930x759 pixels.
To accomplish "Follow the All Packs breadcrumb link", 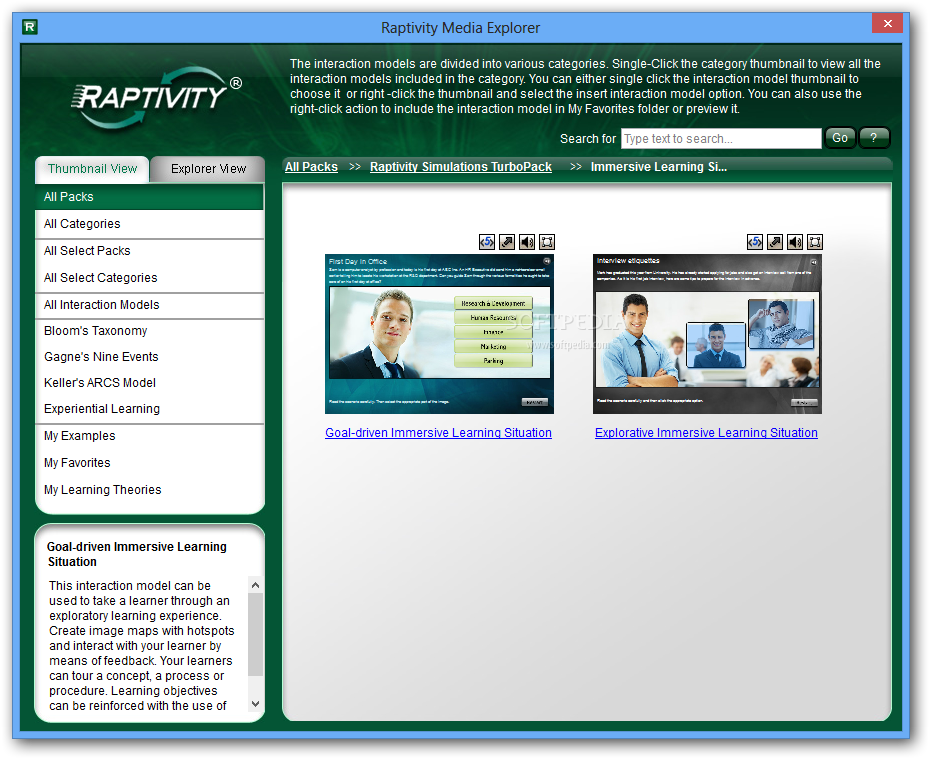I will tap(311, 167).
